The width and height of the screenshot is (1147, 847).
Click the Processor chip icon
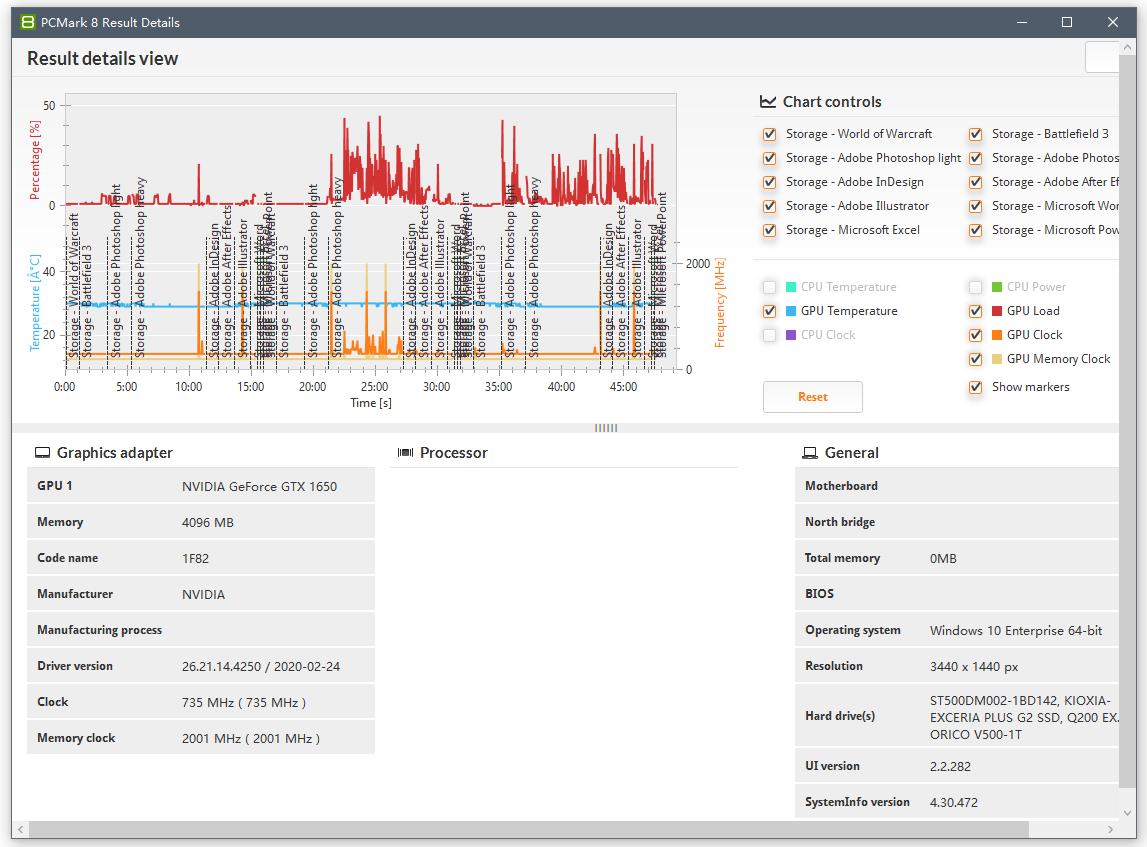pos(405,453)
